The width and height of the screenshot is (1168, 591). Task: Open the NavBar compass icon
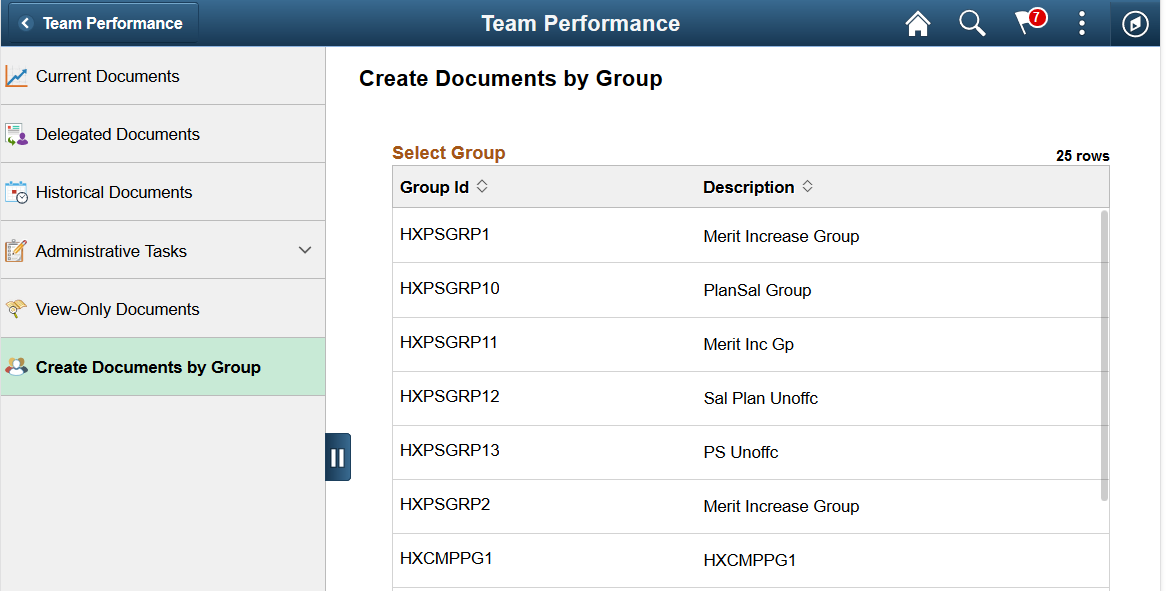pyautogui.click(x=1135, y=24)
